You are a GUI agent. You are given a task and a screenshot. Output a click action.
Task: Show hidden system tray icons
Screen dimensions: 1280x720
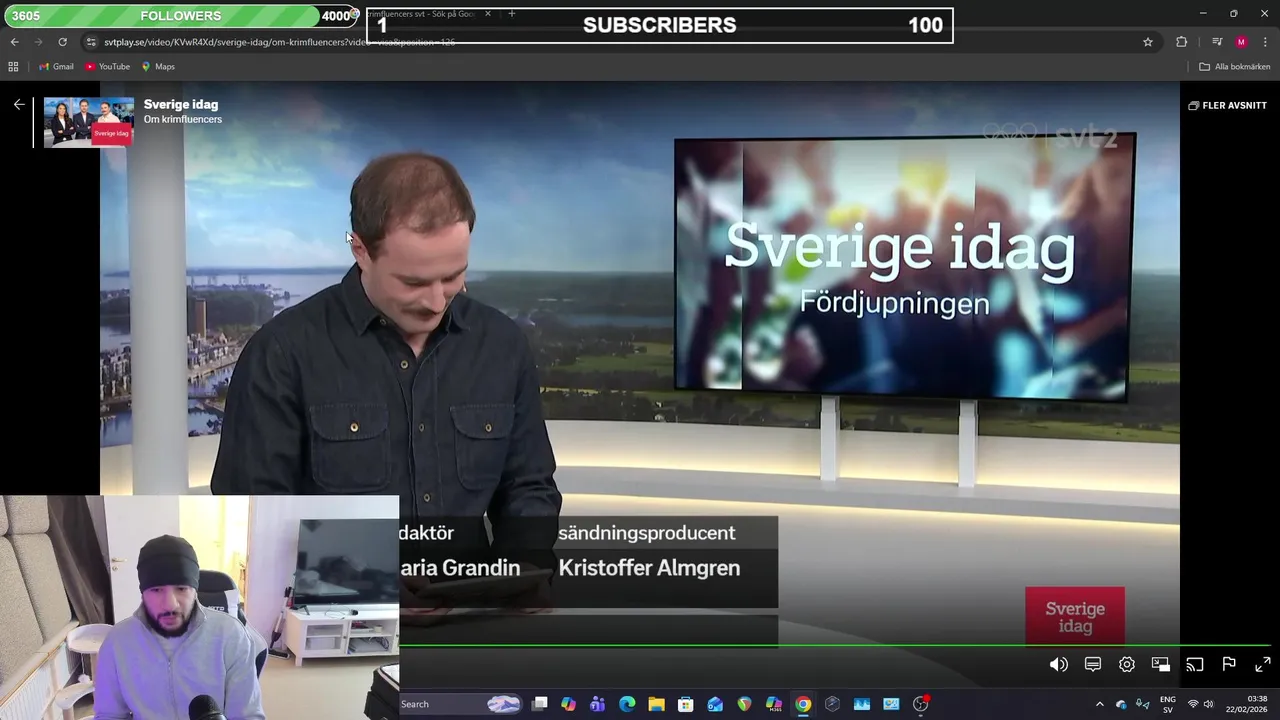pyautogui.click(x=1100, y=704)
